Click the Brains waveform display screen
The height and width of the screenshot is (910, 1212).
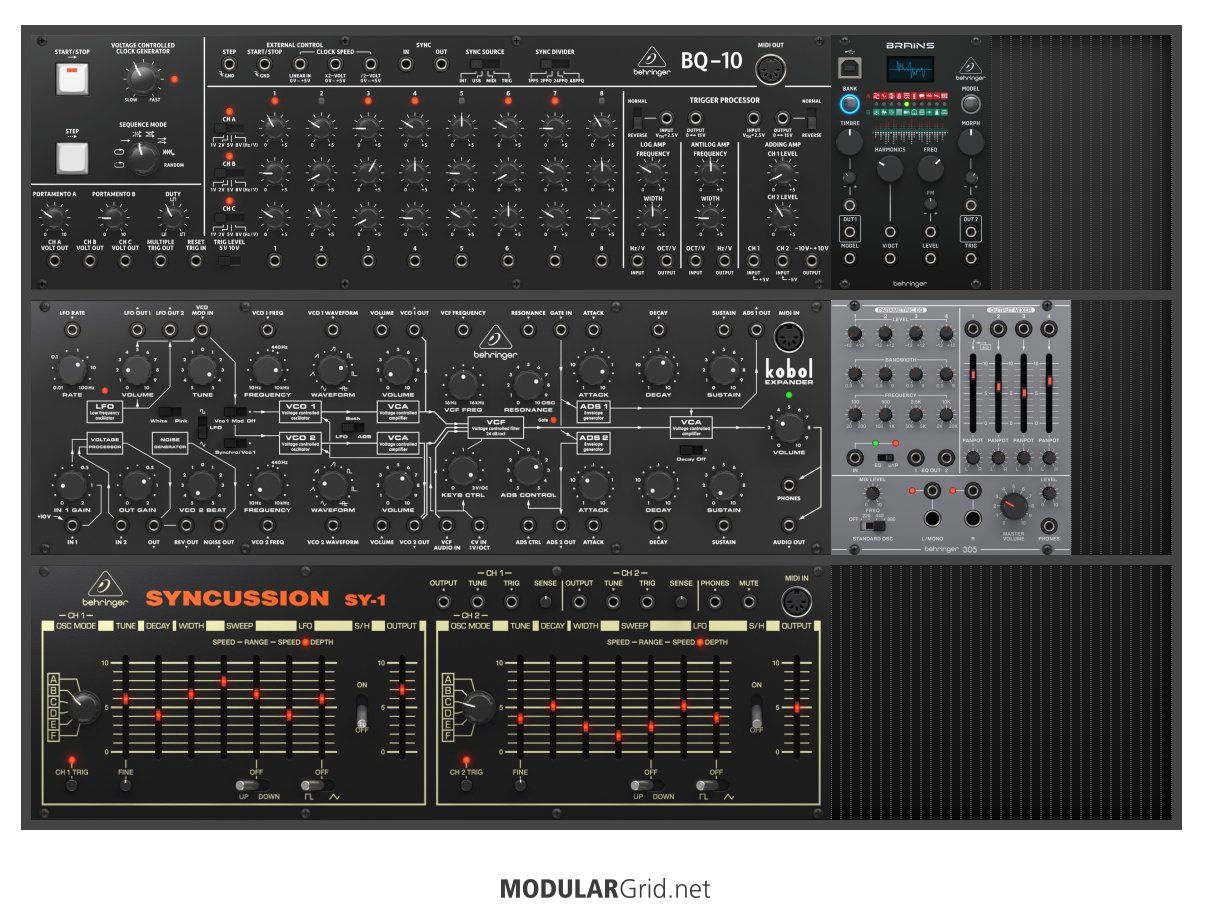908,69
